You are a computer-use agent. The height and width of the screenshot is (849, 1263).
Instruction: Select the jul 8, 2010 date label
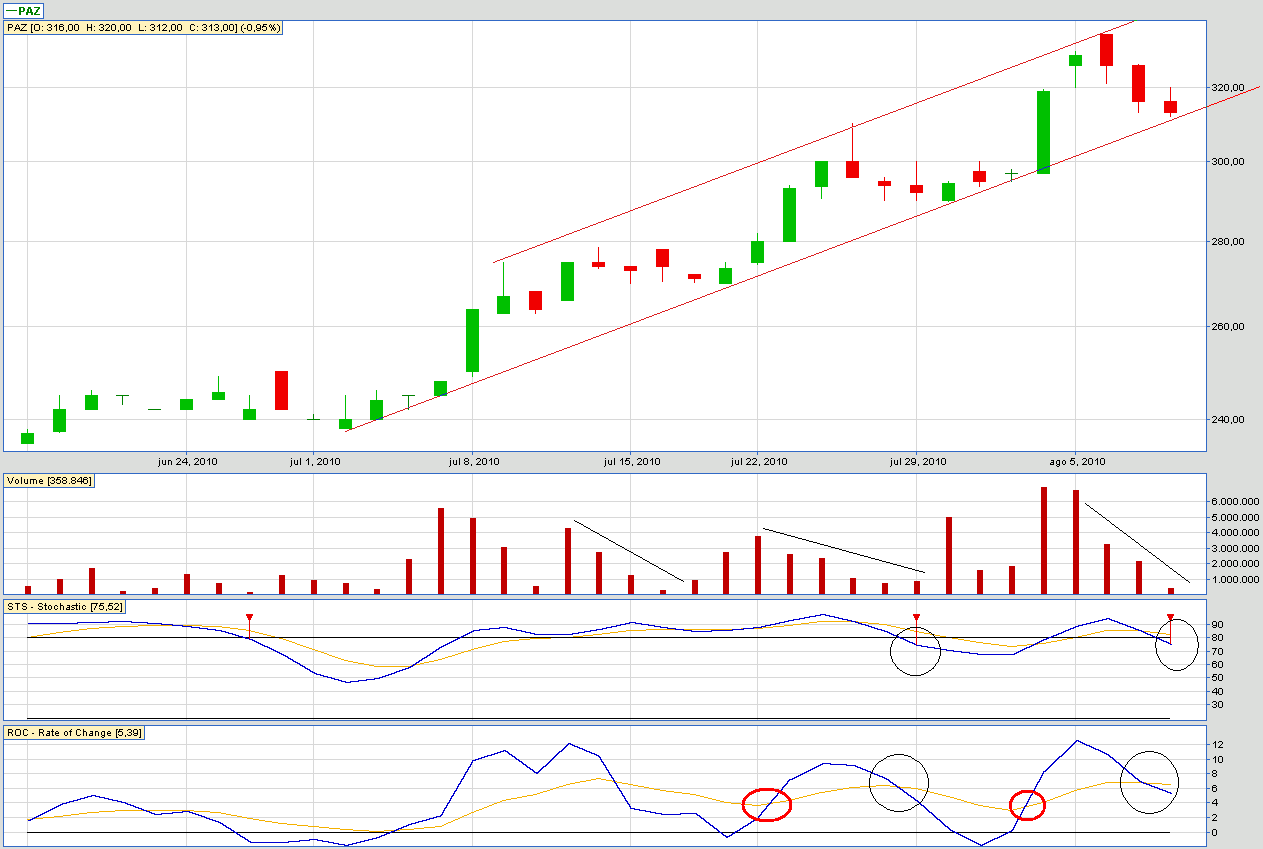coord(474,461)
